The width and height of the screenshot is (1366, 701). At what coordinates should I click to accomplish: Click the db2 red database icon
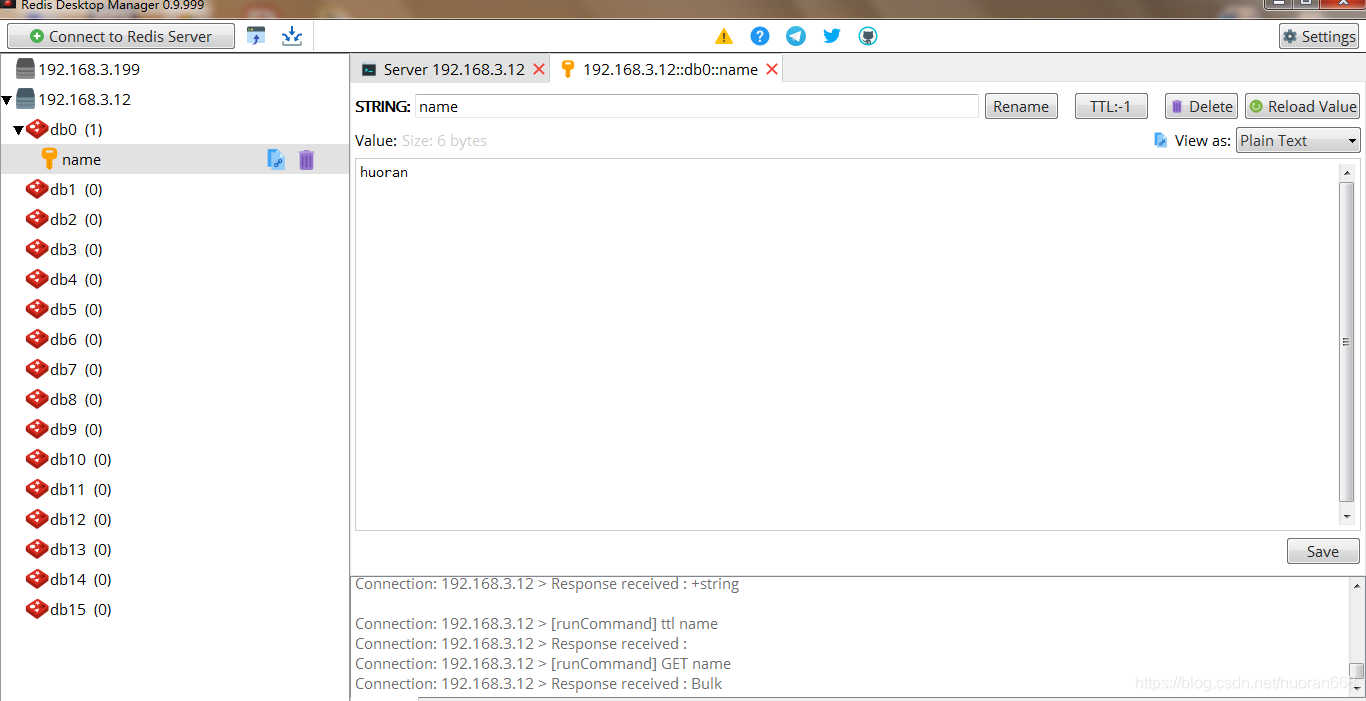coord(37,219)
